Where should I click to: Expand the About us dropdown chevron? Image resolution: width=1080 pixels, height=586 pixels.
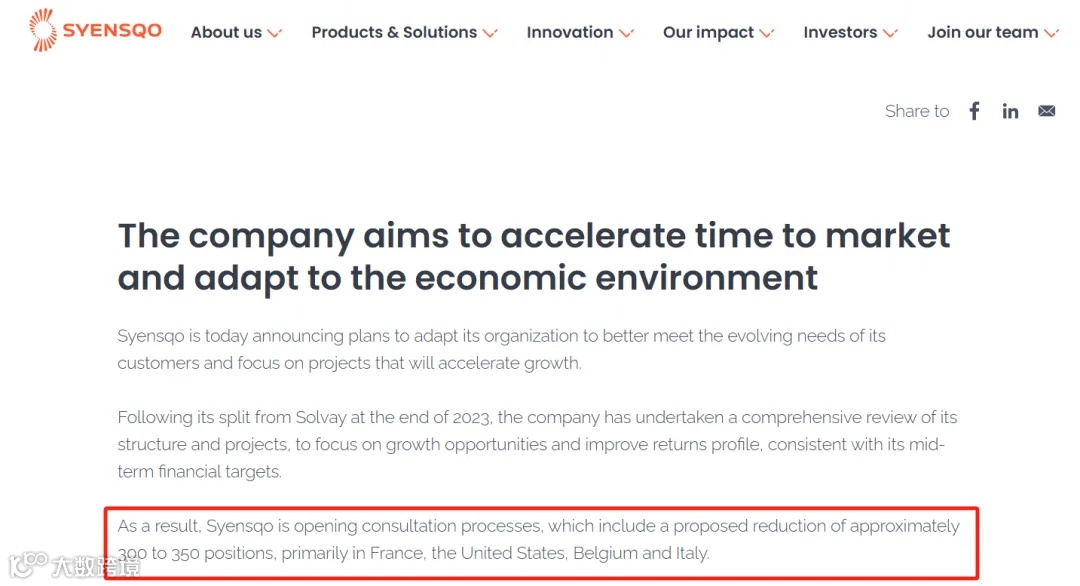[275, 33]
